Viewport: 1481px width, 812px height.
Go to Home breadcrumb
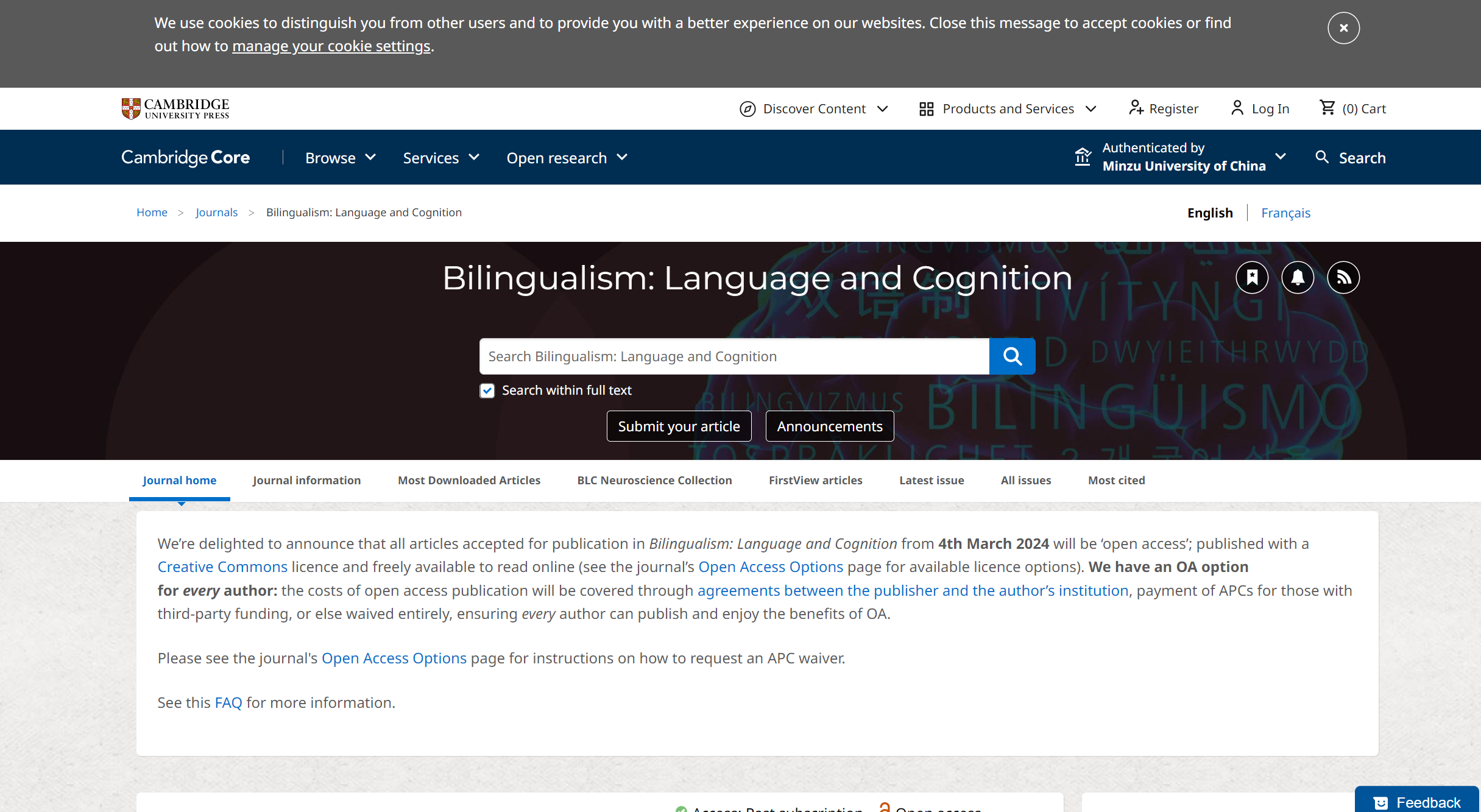click(152, 212)
